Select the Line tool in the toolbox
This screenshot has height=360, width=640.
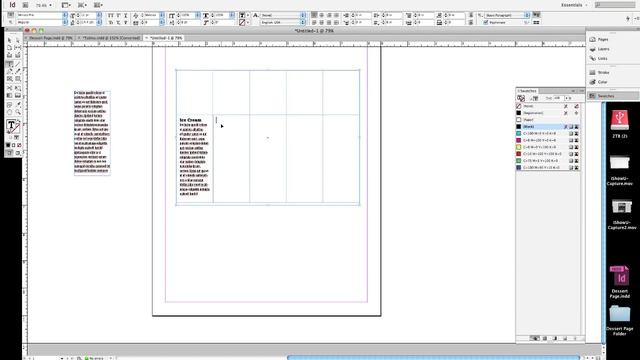point(18,64)
